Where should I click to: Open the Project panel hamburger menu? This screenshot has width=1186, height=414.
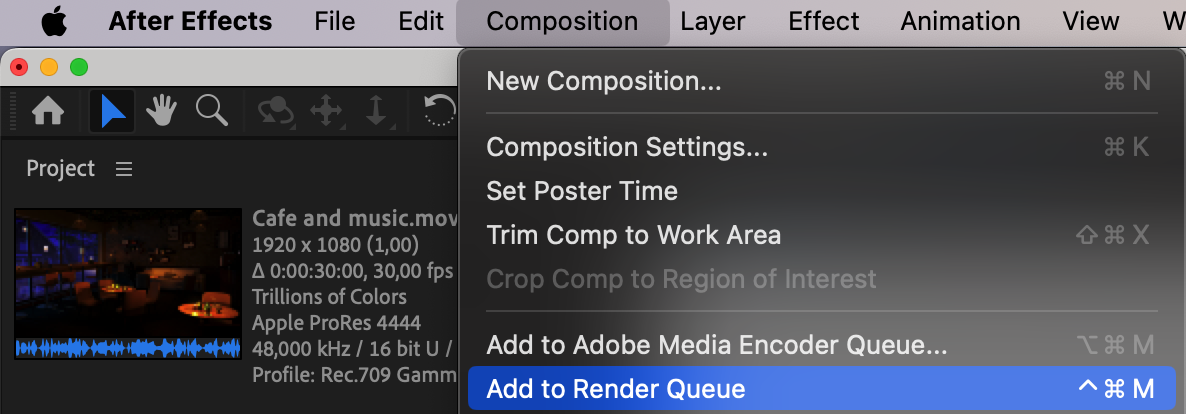coord(124,170)
